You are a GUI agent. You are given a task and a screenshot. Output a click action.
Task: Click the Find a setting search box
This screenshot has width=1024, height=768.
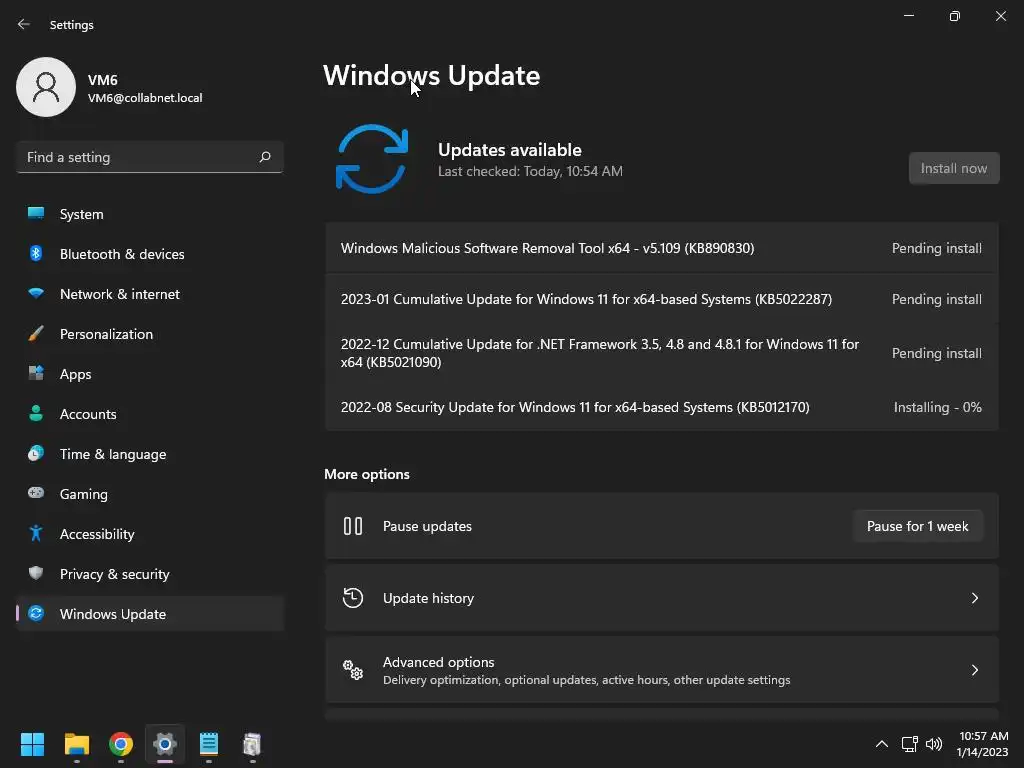[x=150, y=157]
